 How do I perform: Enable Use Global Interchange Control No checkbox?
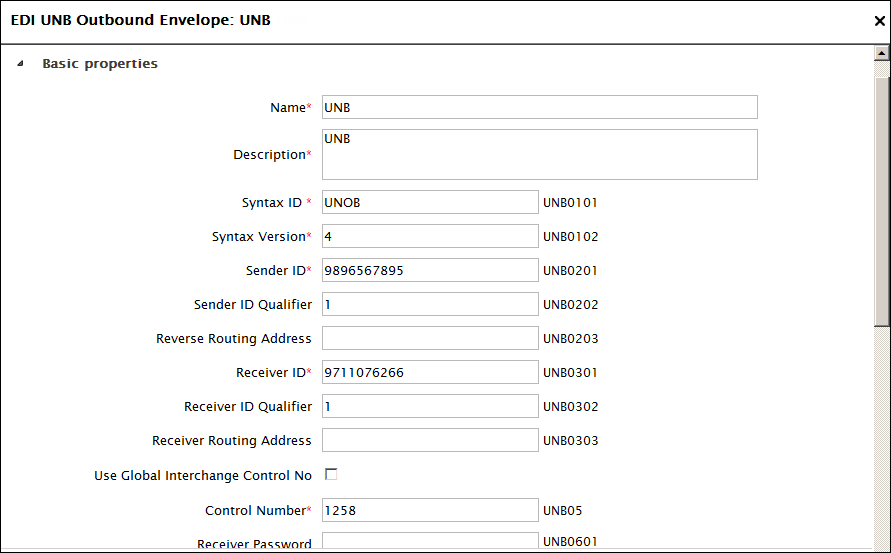point(331,474)
